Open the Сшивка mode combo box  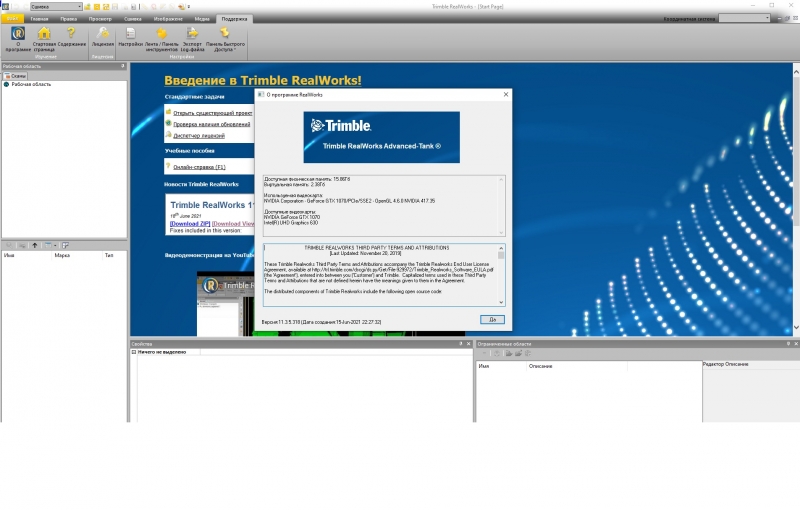(x=56, y=7)
